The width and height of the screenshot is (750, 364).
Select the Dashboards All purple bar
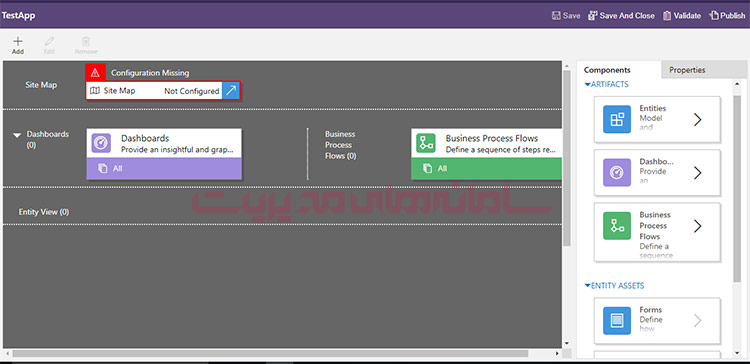click(164, 169)
